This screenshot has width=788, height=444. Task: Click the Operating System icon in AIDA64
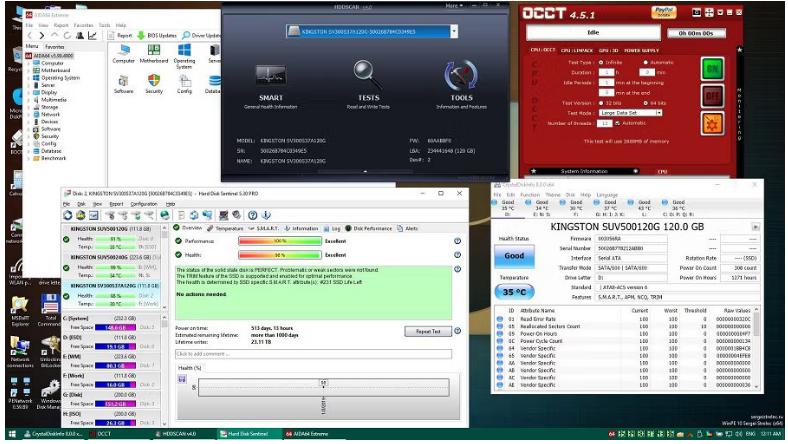(185, 52)
